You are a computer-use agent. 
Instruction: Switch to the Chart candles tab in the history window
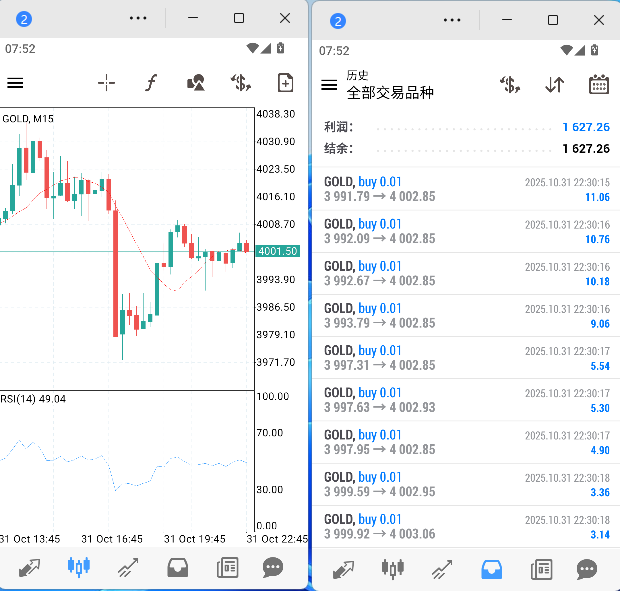coord(392,569)
